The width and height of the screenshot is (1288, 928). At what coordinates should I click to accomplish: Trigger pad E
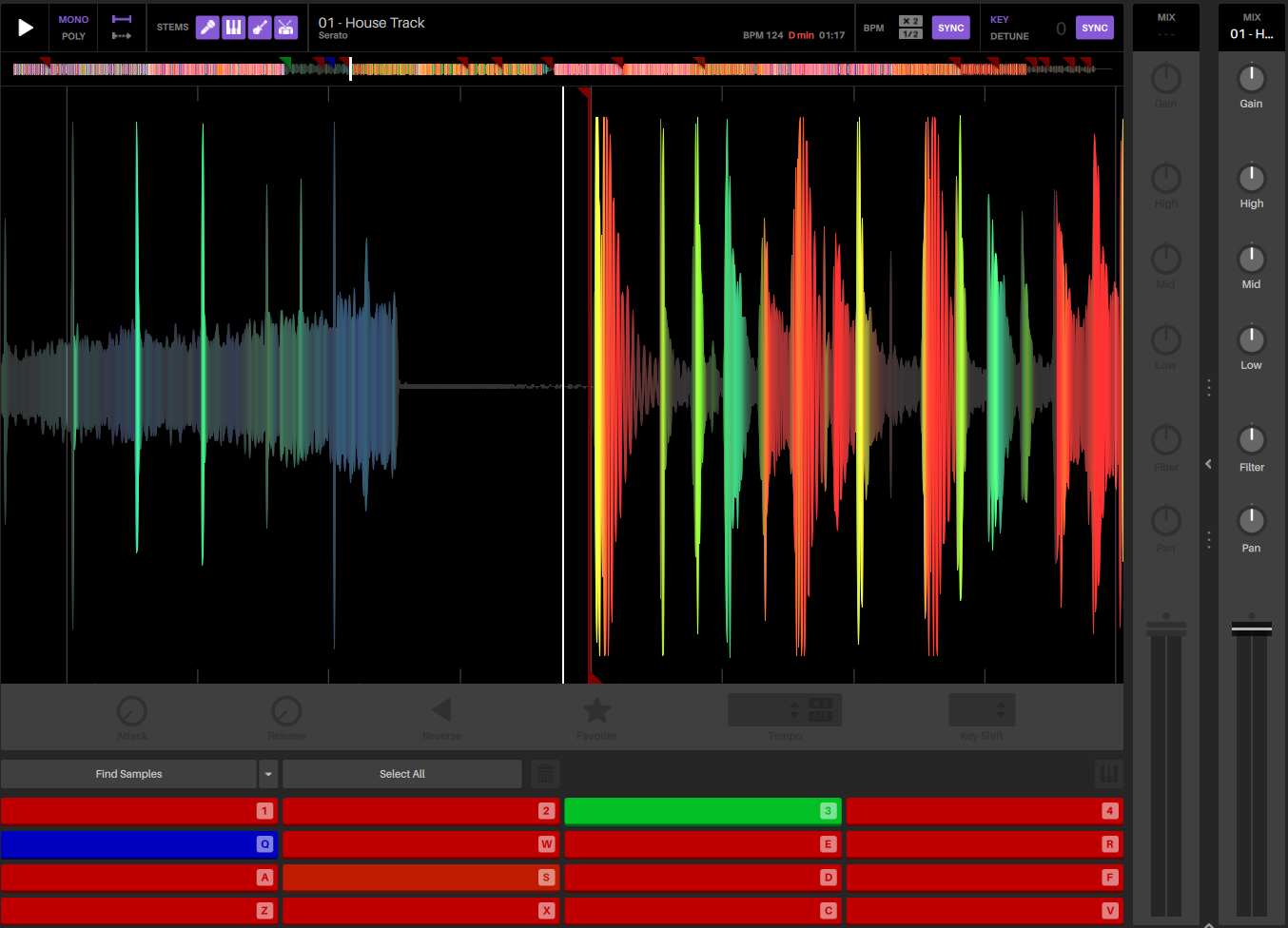tap(702, 844)
